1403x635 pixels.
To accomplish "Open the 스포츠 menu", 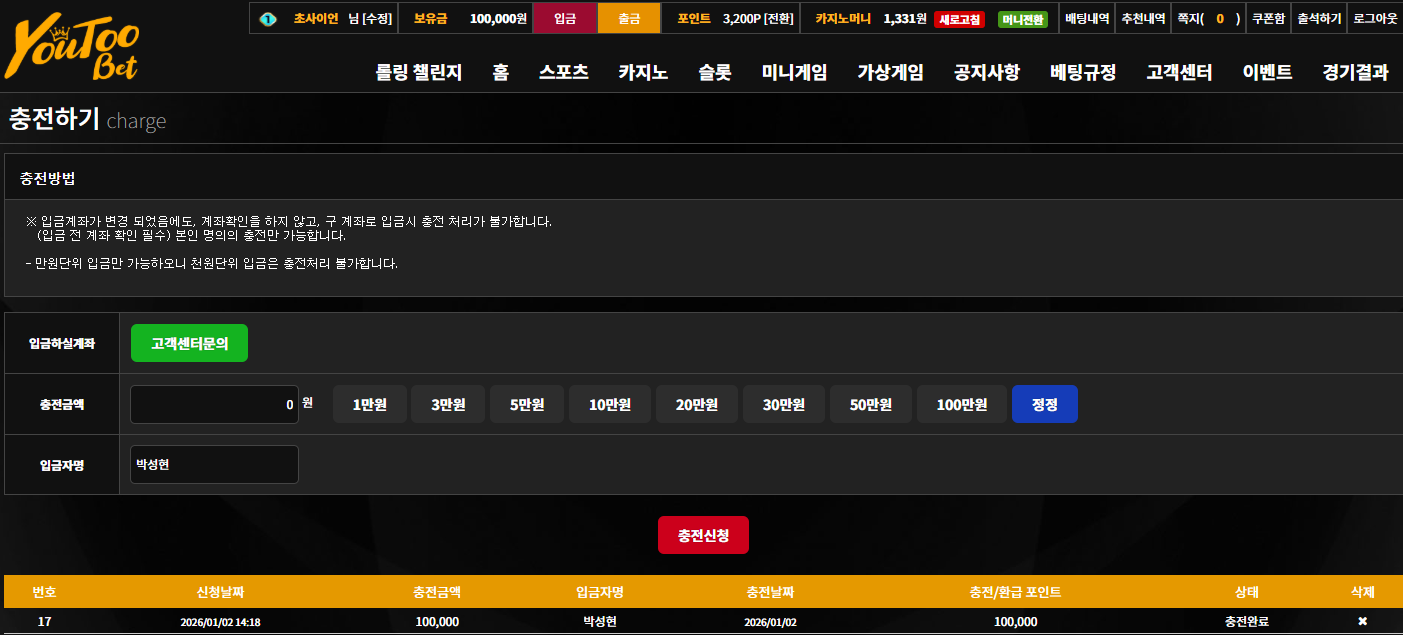I will tap(564, 72).
